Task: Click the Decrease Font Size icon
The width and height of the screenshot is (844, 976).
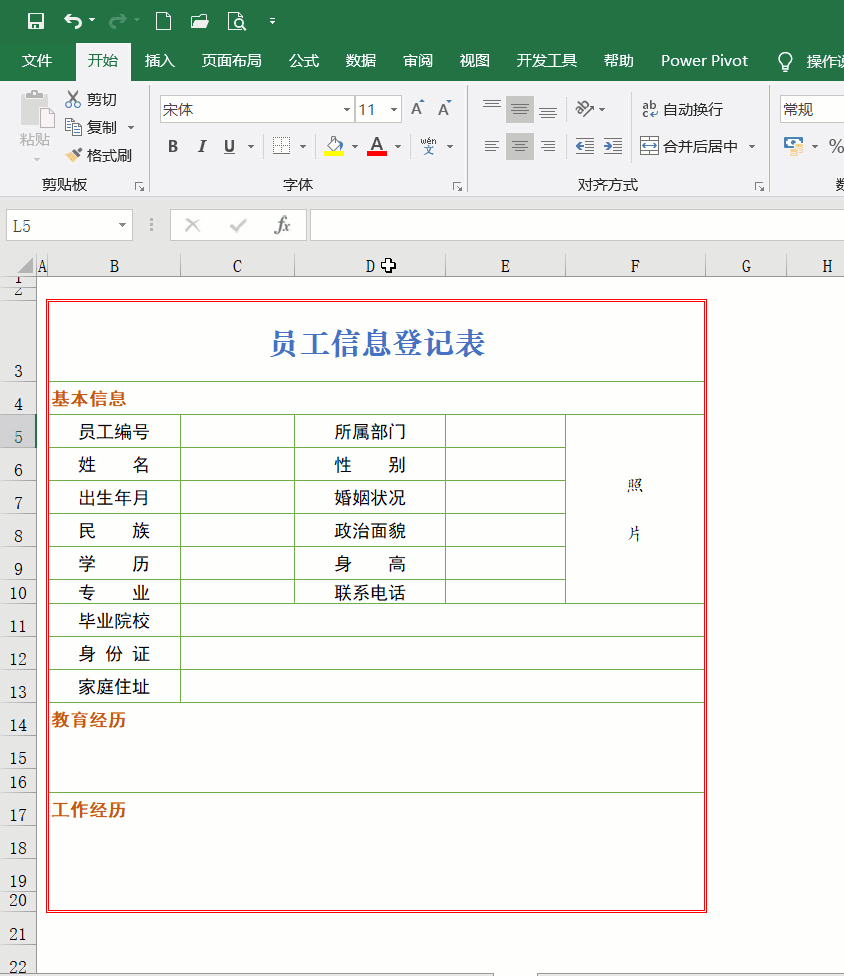Action: 444,109
